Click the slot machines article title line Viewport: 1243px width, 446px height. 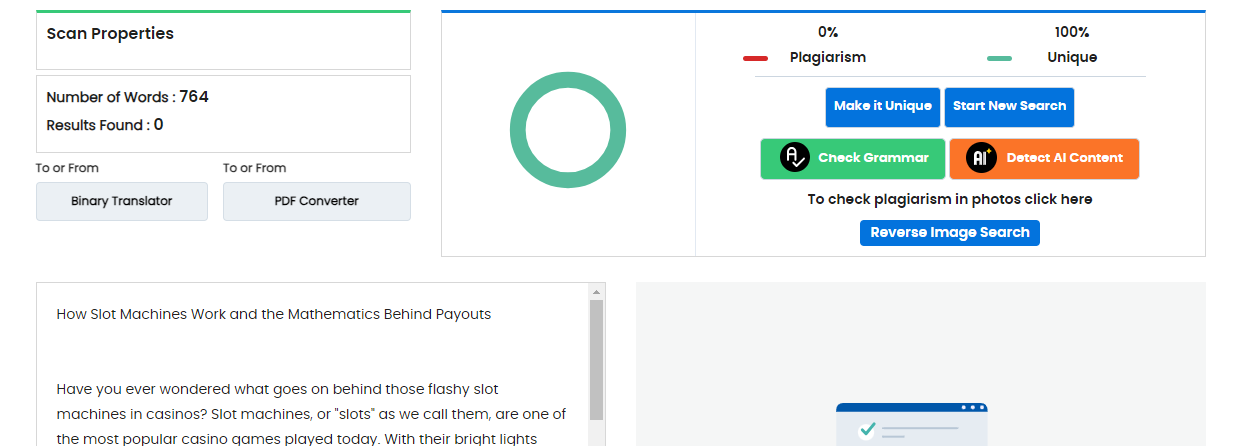pyautogui.click(x=274, y=314)
